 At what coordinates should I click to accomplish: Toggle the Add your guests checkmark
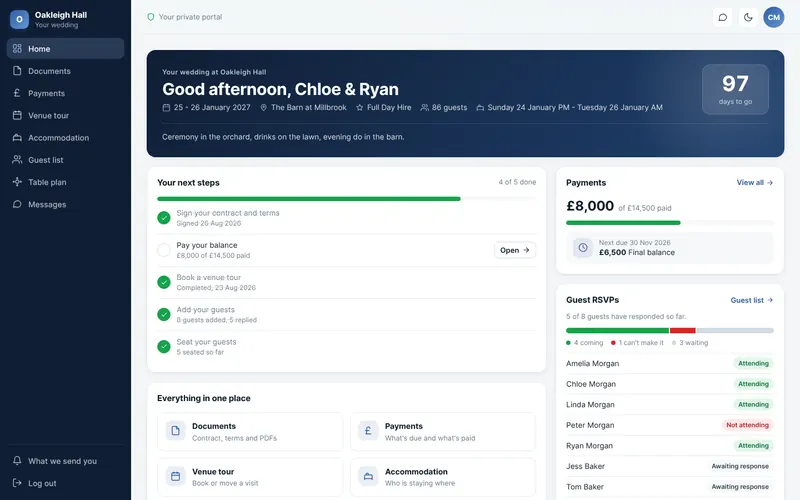[x=164, y=314]
